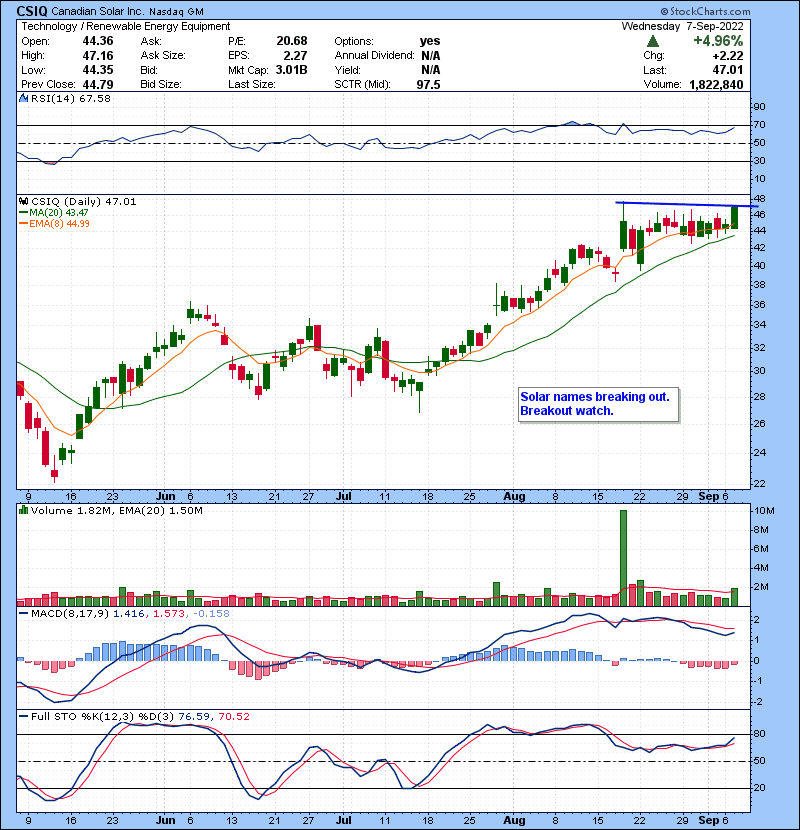Click the Aug label on the date axis
Viewport: 800px width, 830px height.
pyautogui.click(x=514, y=495)
